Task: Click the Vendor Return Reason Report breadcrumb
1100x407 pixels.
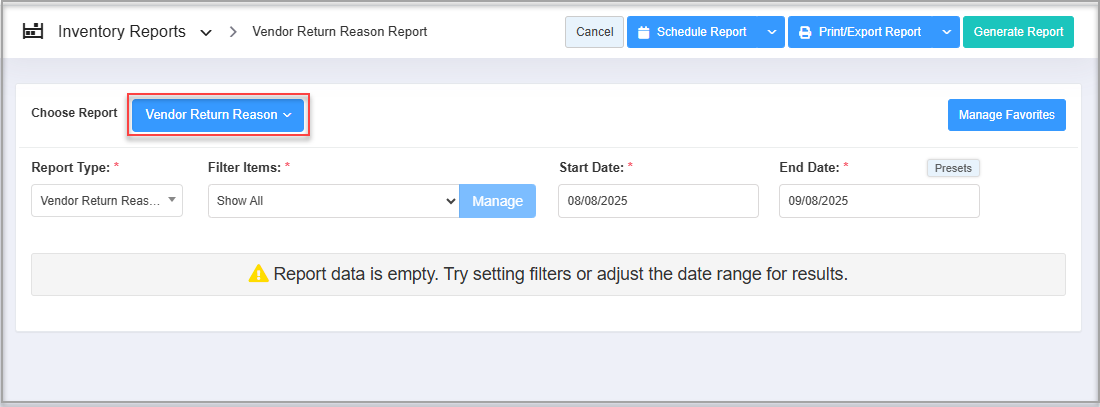Action: (340, 32)
